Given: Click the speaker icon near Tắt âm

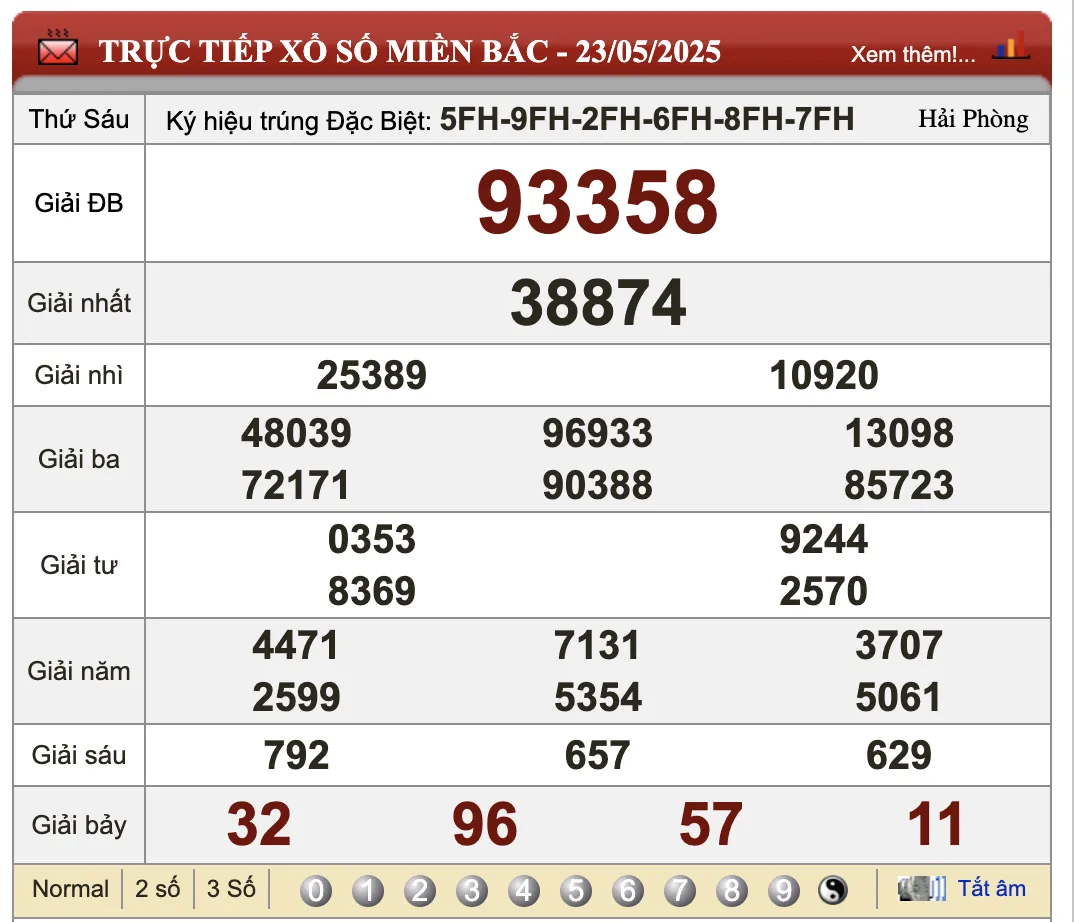Looking at the screenshot, I should point(920,888).
